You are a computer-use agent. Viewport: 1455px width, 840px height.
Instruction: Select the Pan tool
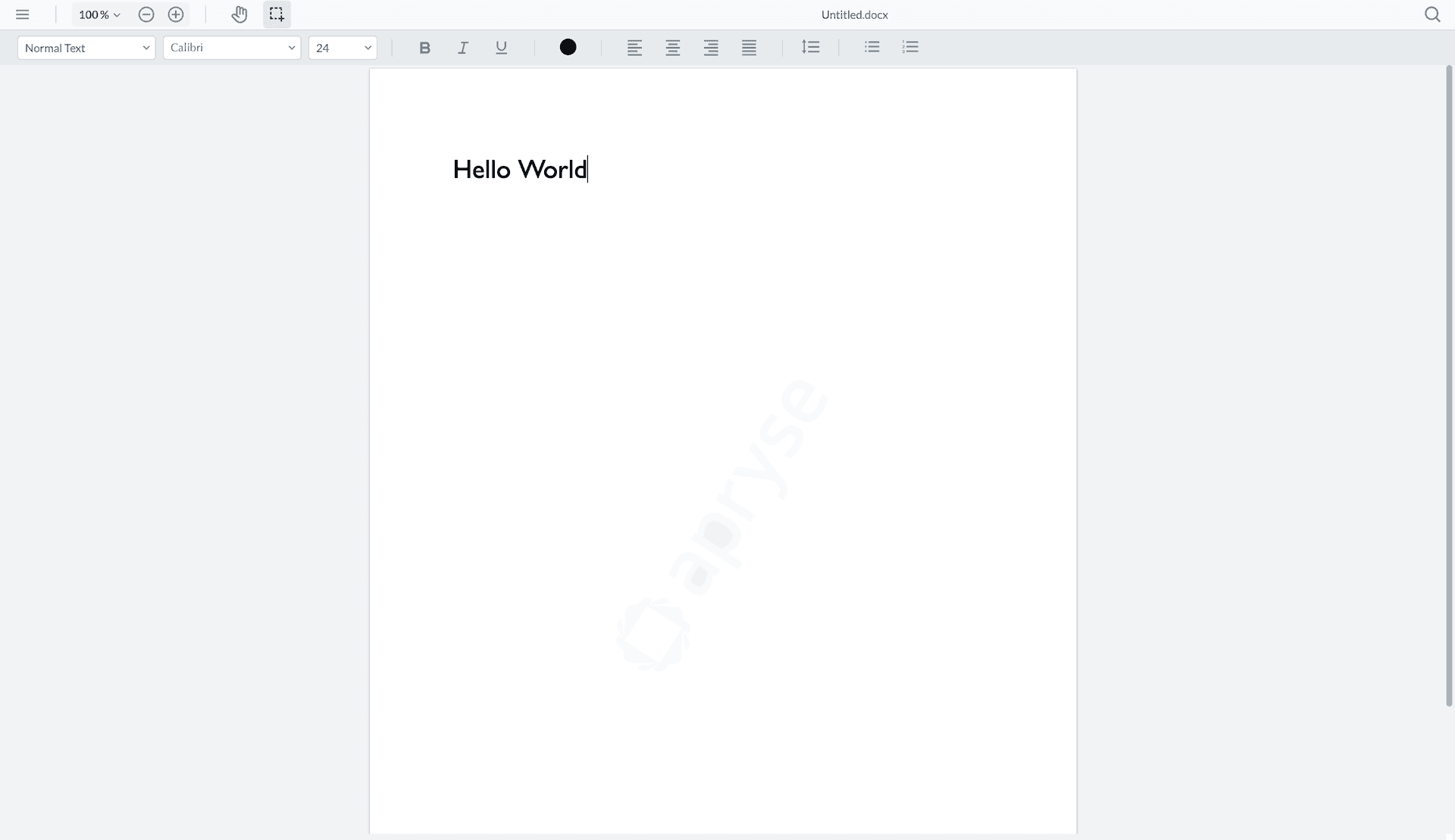coord(239,14)
